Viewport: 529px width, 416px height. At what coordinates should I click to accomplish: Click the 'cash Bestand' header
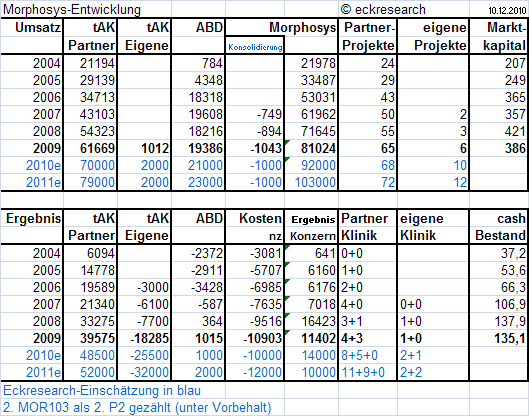pos(500,227)
